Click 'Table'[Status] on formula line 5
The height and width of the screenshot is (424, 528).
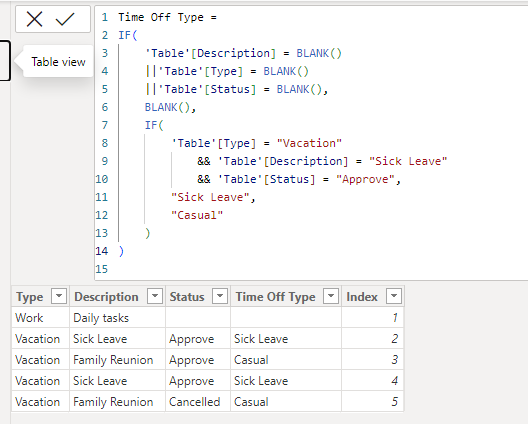207,89
